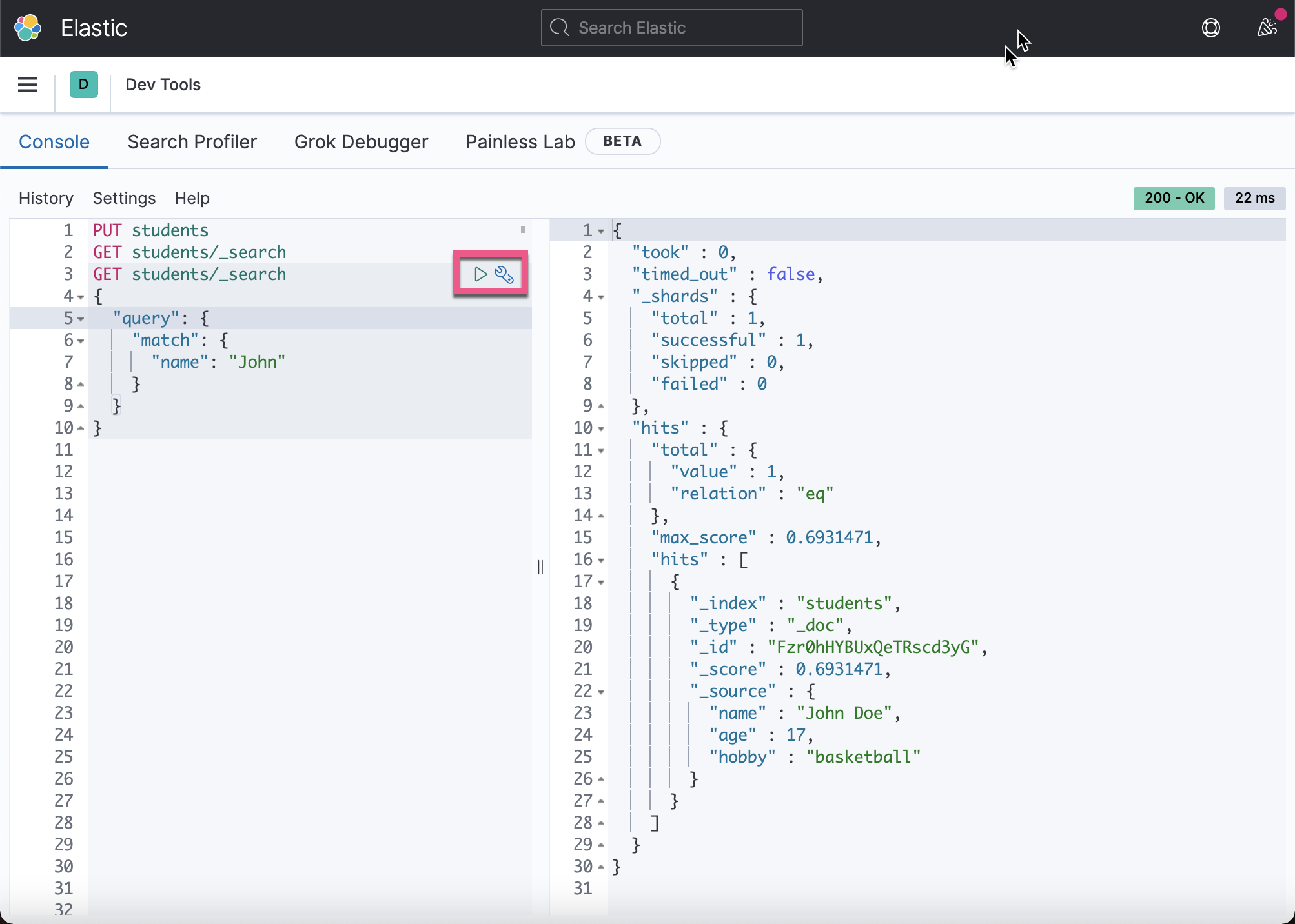1295x924 pixels.
Task: Click the panel resize divider handle
Action: 540,567
